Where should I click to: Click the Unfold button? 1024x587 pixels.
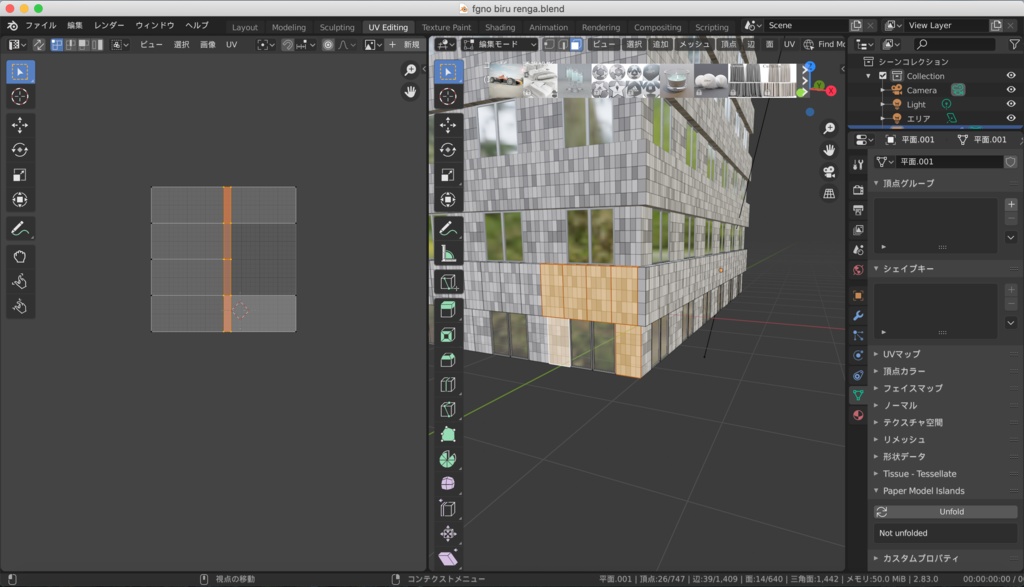pyautogui.click(x=950, y=512)
